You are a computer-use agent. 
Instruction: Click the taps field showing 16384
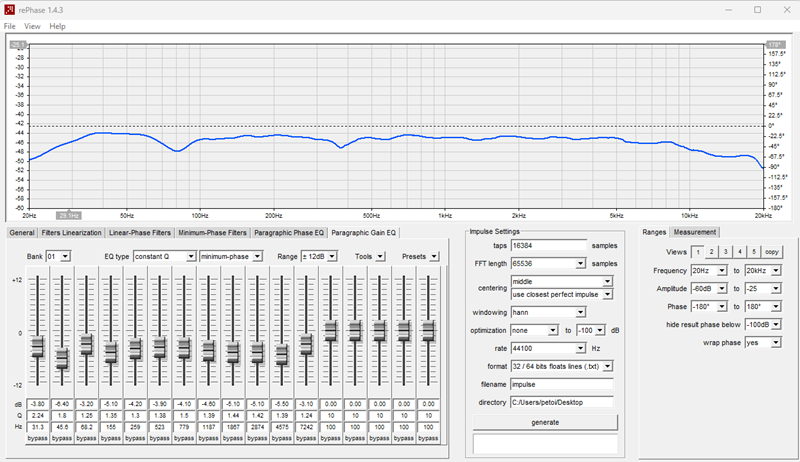[x=549, y=245]
